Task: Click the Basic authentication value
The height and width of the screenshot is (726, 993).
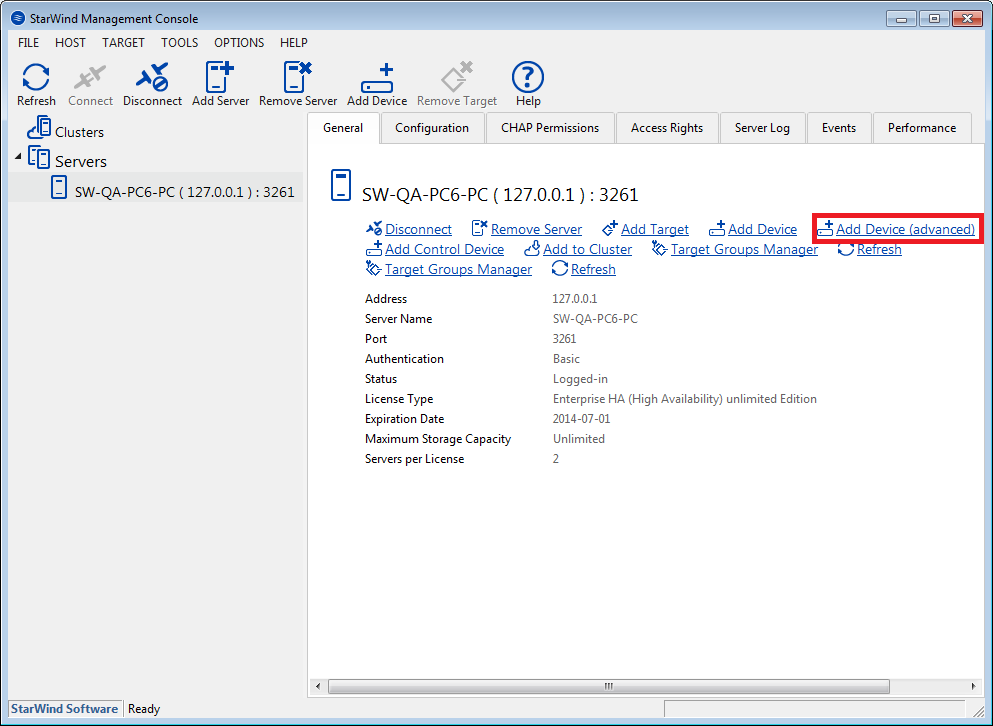Action: [566, 359]
